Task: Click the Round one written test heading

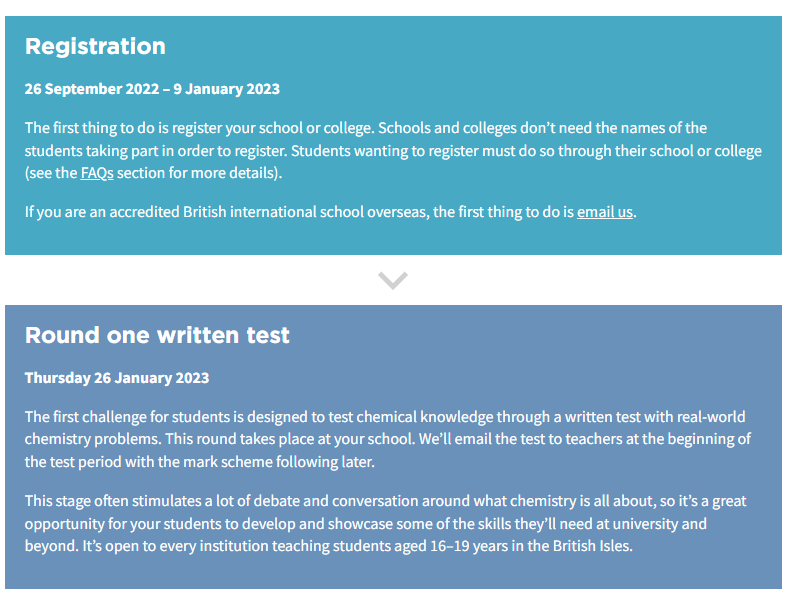Action: 157,335
